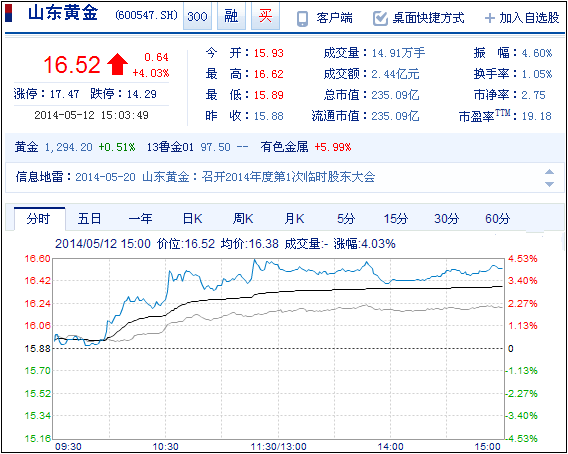Click the chart info line 均价:16.38

(x=249, y=243)
